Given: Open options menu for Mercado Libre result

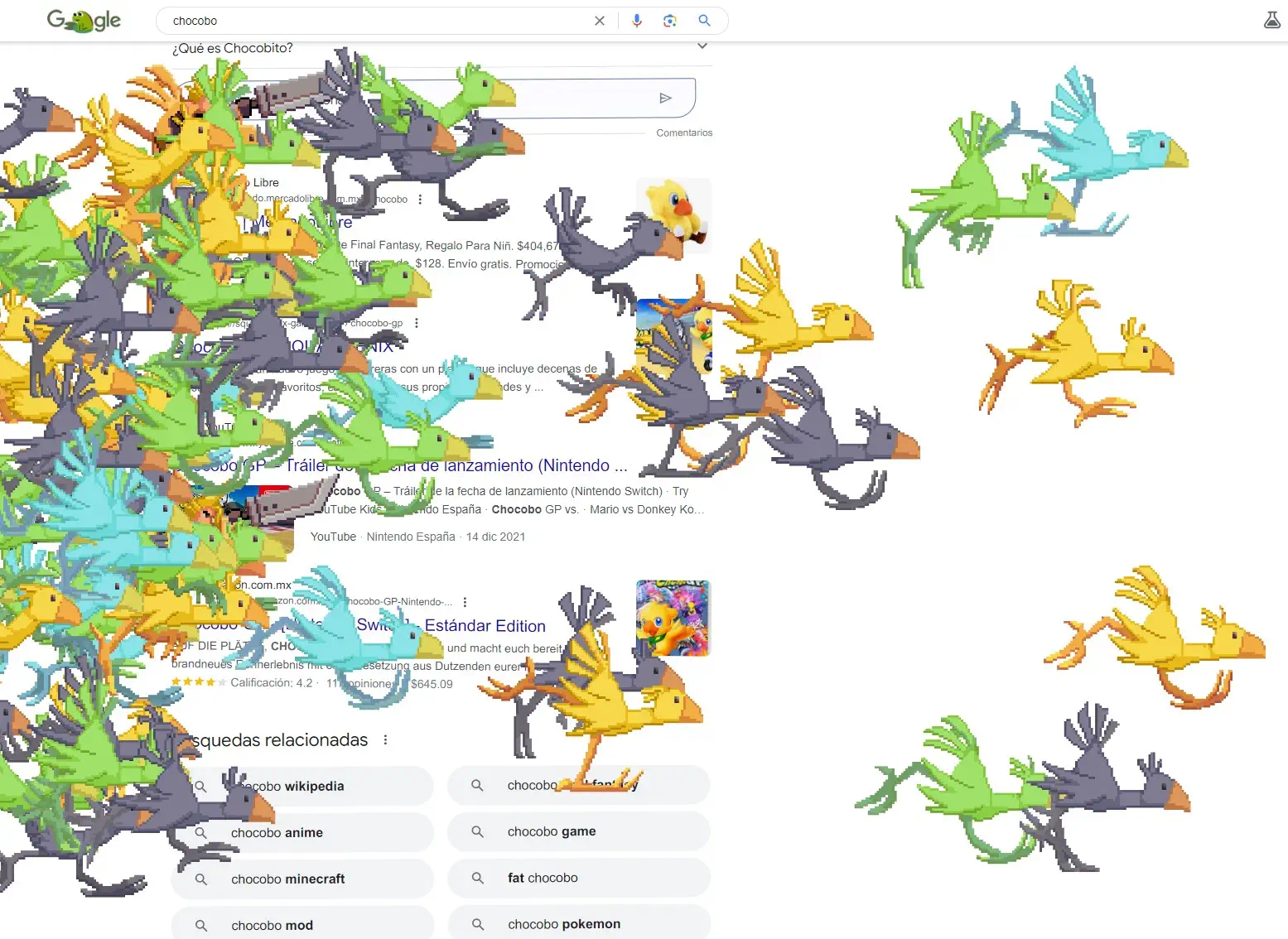Looking at the screenshot, I should click(x=420, y=200).
